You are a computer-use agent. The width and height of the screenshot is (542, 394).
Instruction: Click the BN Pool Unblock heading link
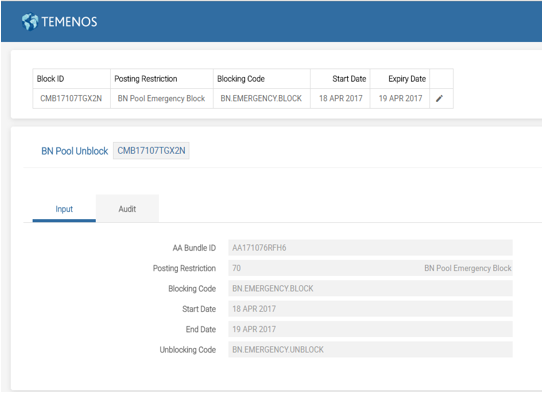click(75, 151)
